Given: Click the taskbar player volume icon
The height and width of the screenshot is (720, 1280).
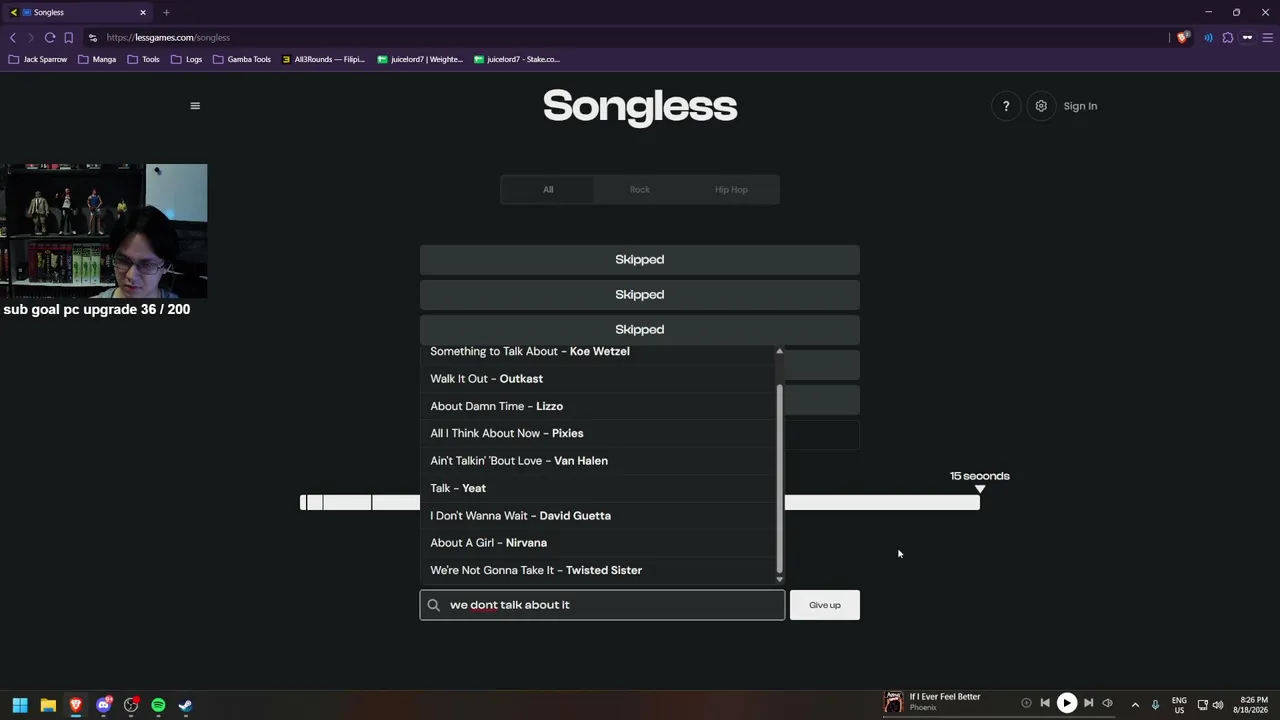Looking at the screenshot, I should tap(1107, 703).
